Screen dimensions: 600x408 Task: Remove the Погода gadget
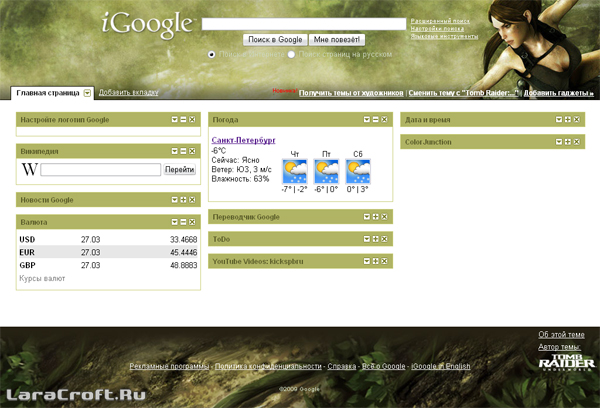[x=384, y=120]
